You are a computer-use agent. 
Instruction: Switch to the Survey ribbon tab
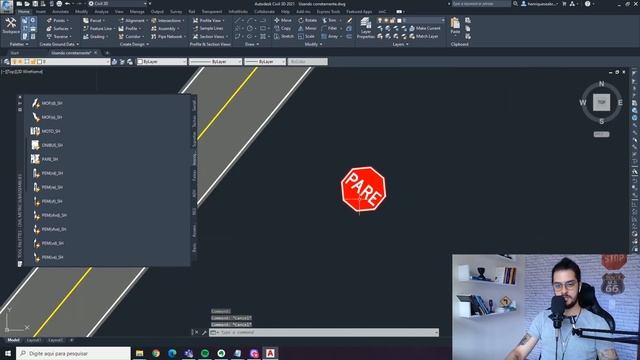point(176,12)
